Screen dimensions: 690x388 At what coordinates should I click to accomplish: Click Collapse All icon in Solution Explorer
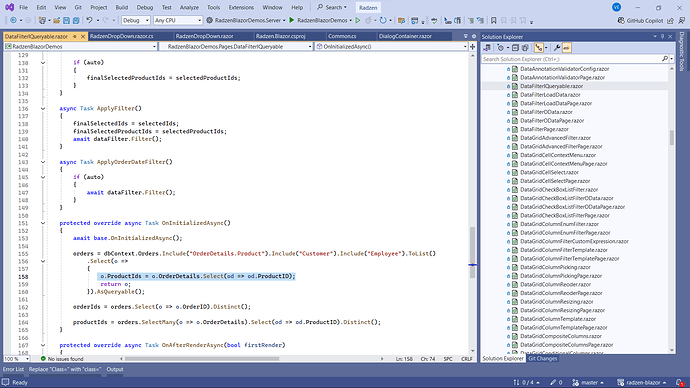click(515, 48)
